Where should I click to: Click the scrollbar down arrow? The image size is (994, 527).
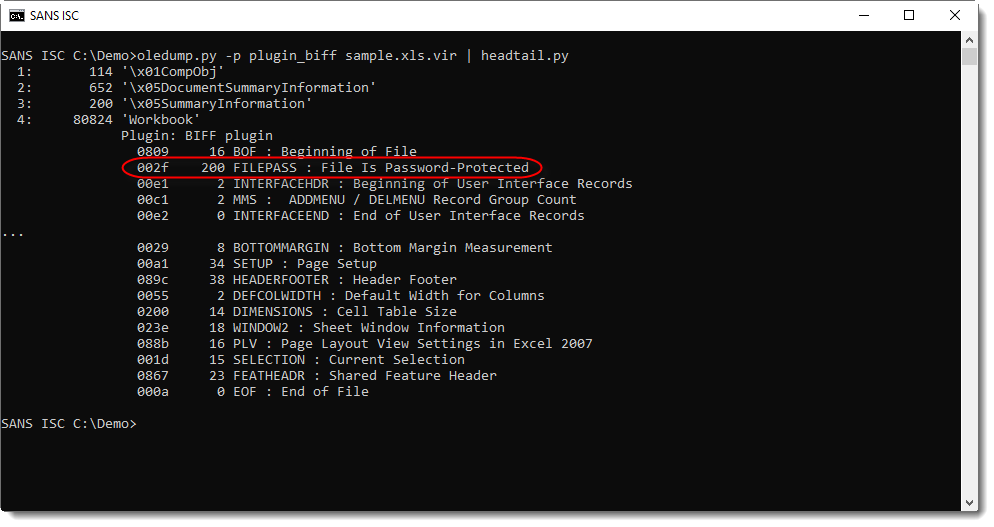[969, 503]
